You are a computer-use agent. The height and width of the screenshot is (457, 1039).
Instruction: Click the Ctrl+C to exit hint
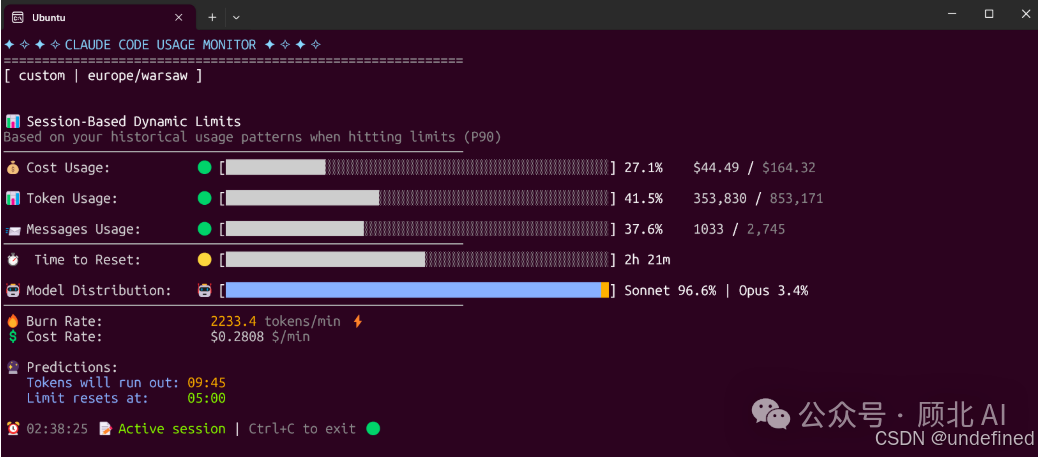302,429
